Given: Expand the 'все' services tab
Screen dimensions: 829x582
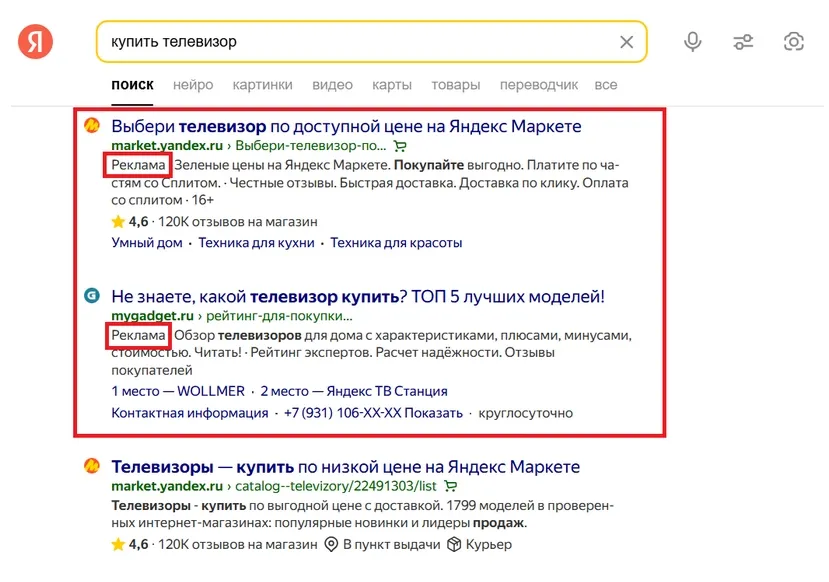Looking at the screenshot, I should pyautogui.click(x=606, y=85).
